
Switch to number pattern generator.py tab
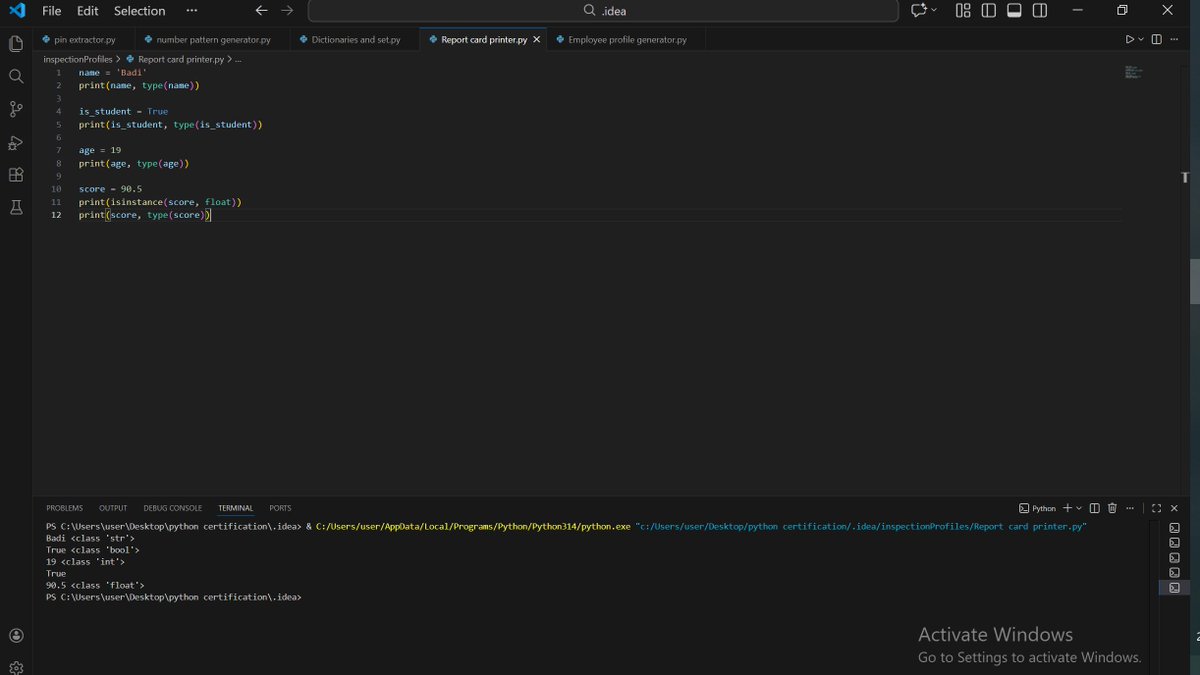(x=213, y=39)
